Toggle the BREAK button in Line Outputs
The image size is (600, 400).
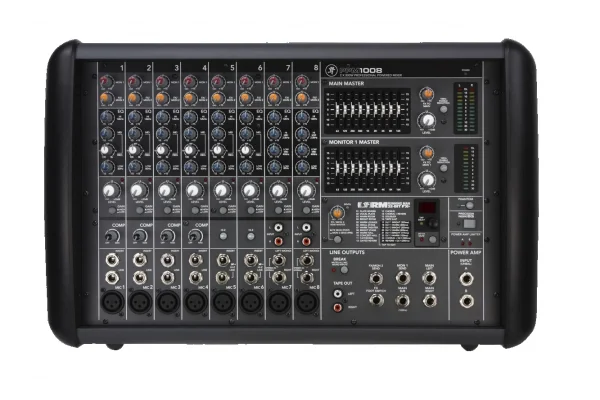tap(344, 270)
